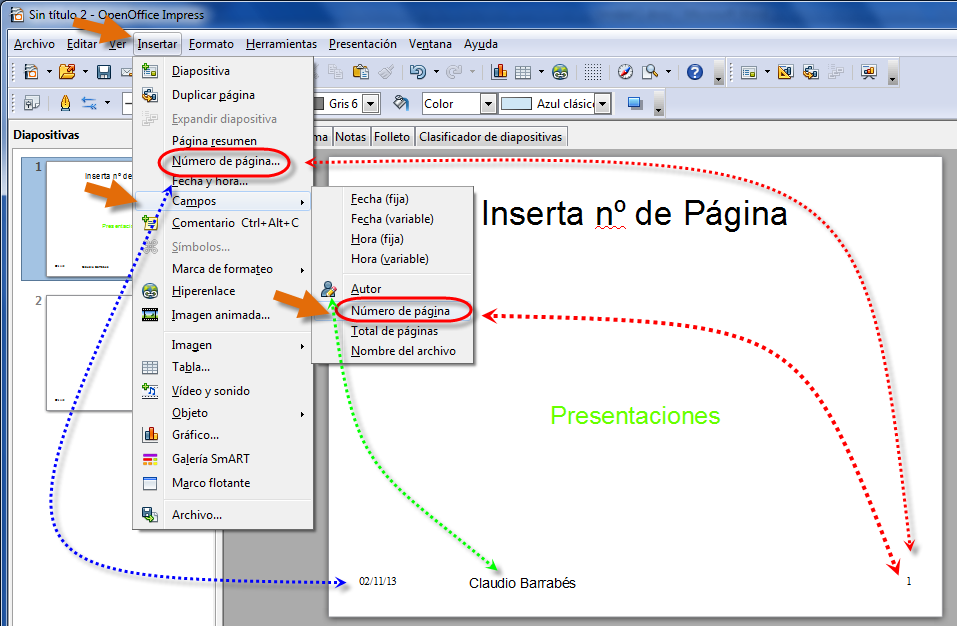Viewport: 957px width, 626px height.
Task: Click the Insert table icon in toolbar
Action: pos(523,73)
